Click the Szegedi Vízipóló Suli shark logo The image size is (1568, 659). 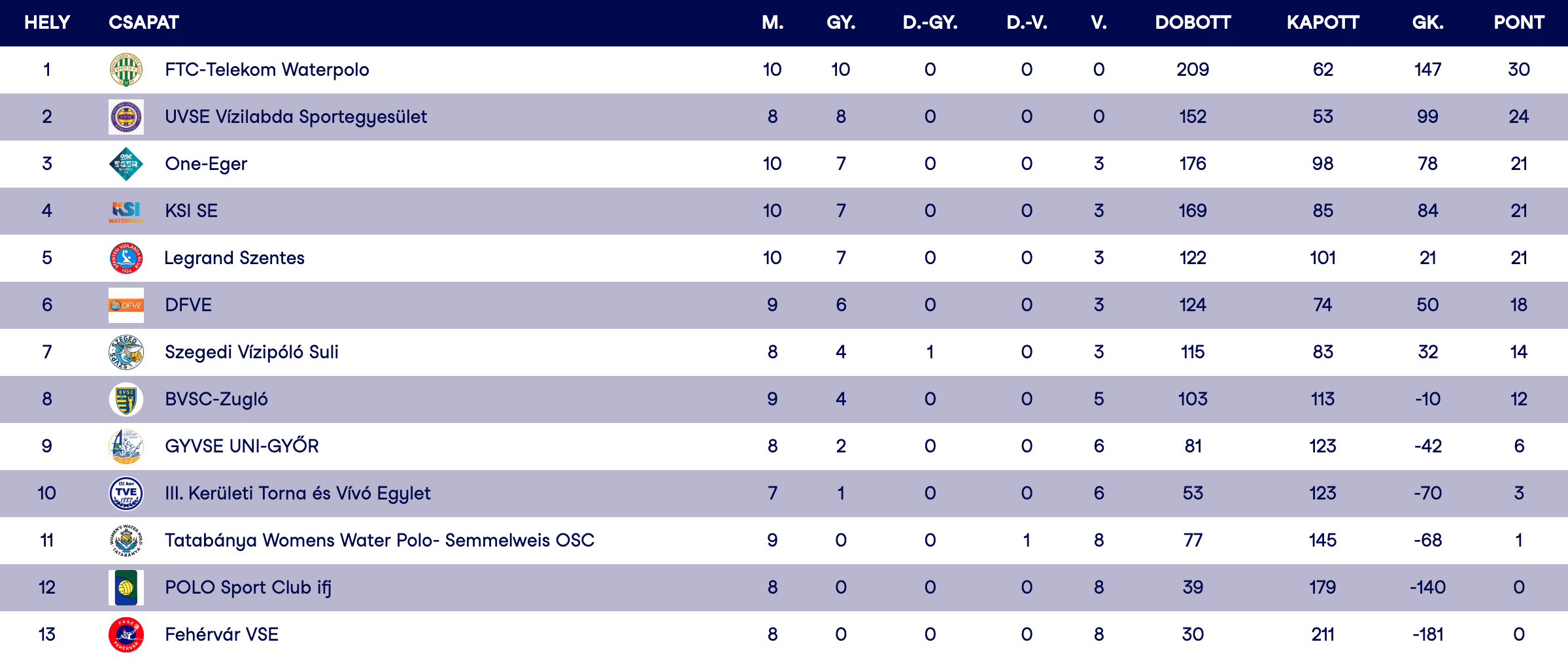tap(126, 352)
